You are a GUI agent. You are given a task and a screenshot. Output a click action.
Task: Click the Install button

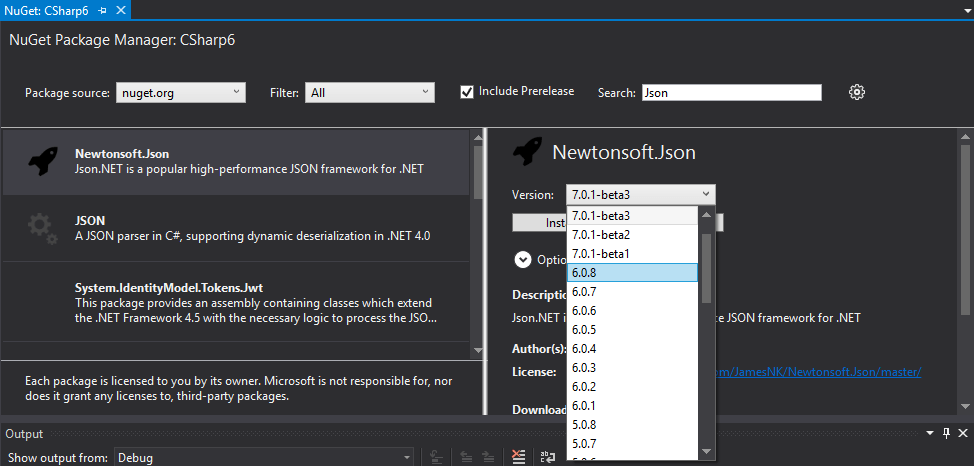pyautogui.click(x=539, y=222)
